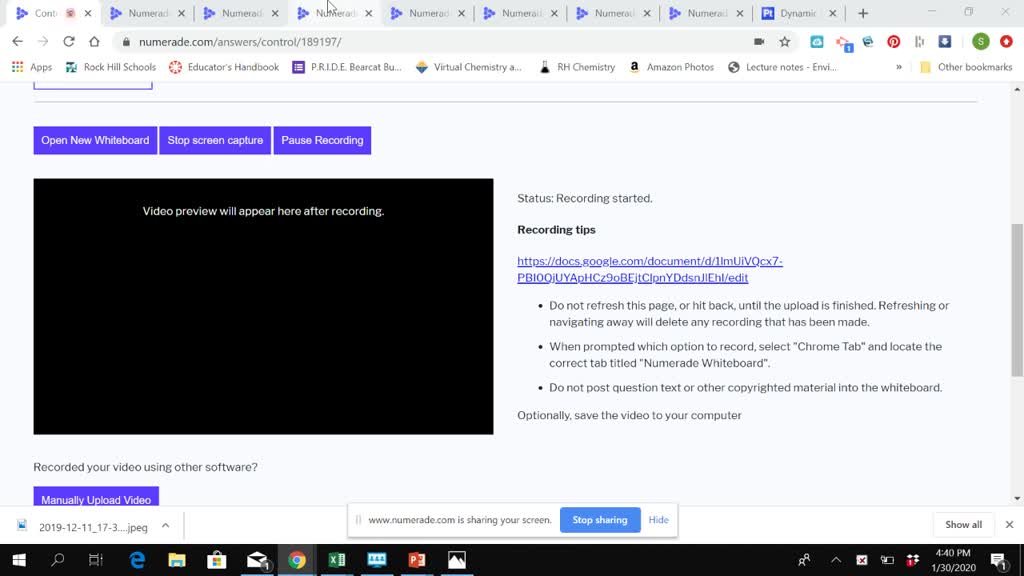Screen dimensions: 1024x576
Task: Open the jpeg download options arrow
Action: (166, 525)
